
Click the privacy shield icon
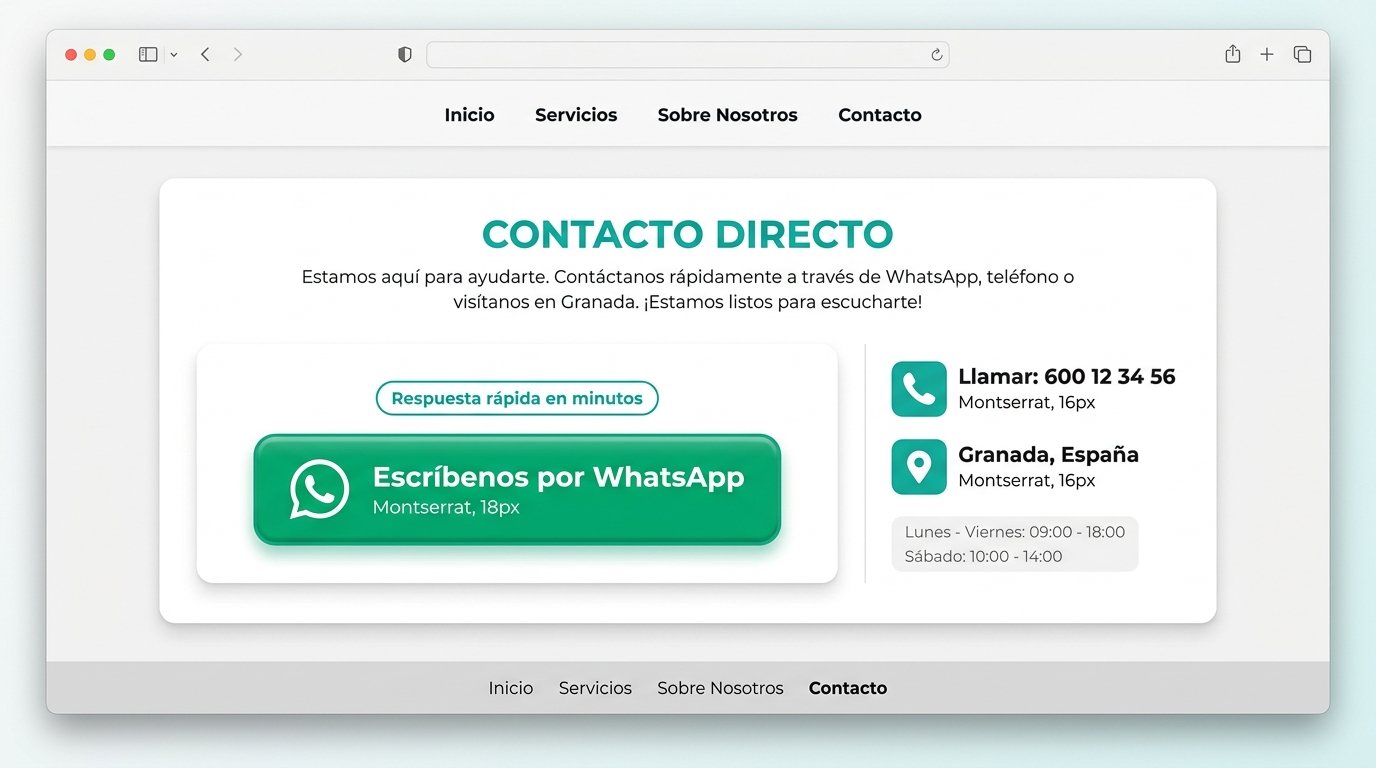point(405,55)
